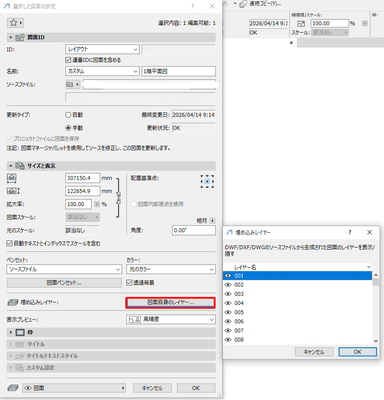Screen dimensions: 384x400
Task: Select the 手動 update radio button
Action: [68, 128]
